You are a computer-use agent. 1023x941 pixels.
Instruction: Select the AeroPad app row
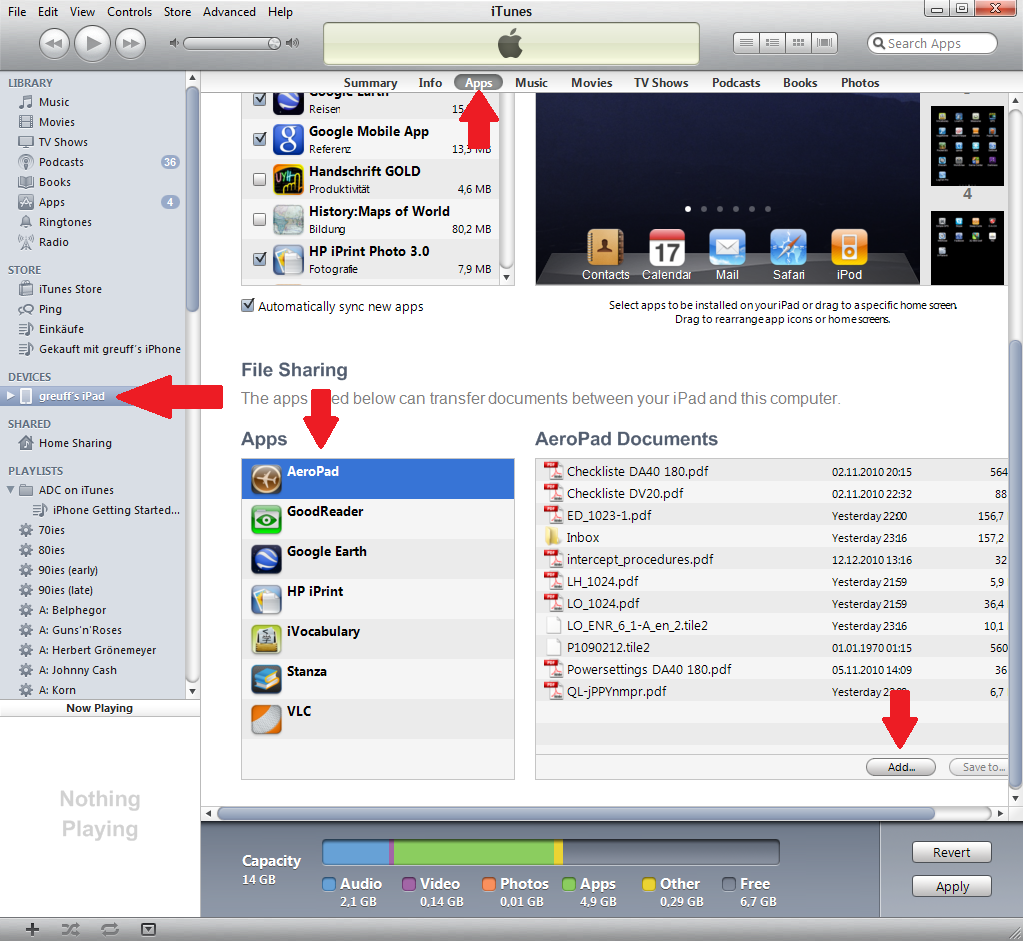pyautogui.click(x=378, y=479)
